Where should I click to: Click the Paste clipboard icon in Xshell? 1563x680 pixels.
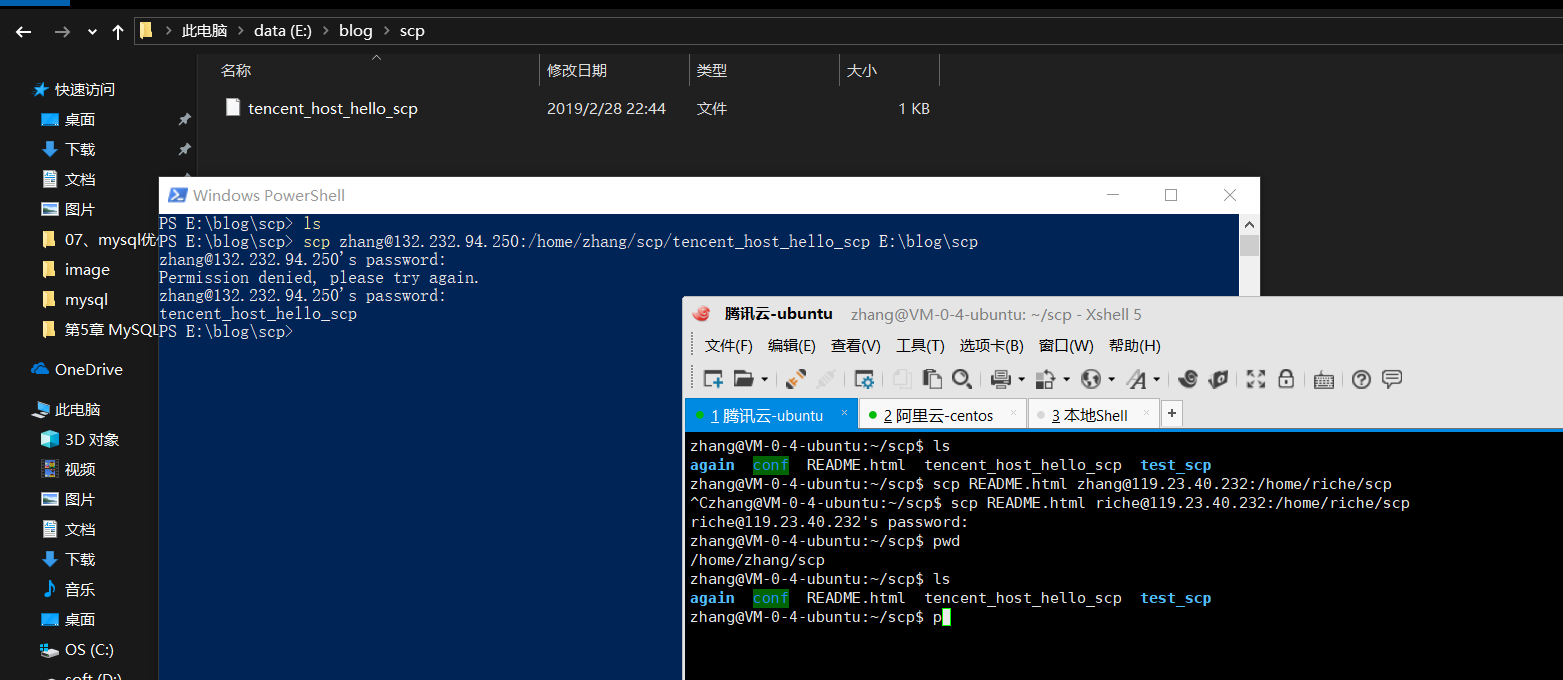[932, 379]
